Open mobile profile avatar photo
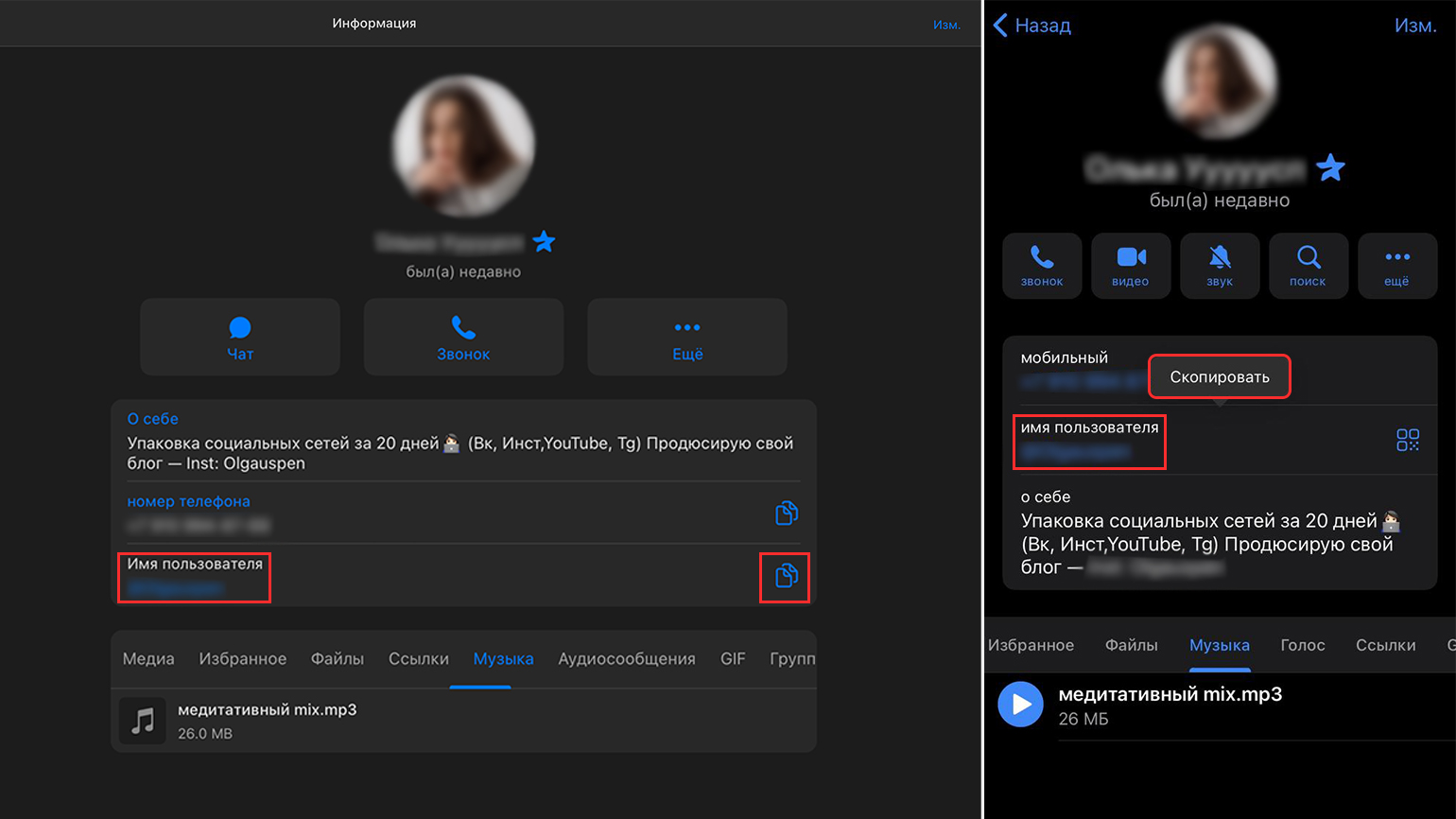This screenshot has height=819, width=1456. (1220, 81)
